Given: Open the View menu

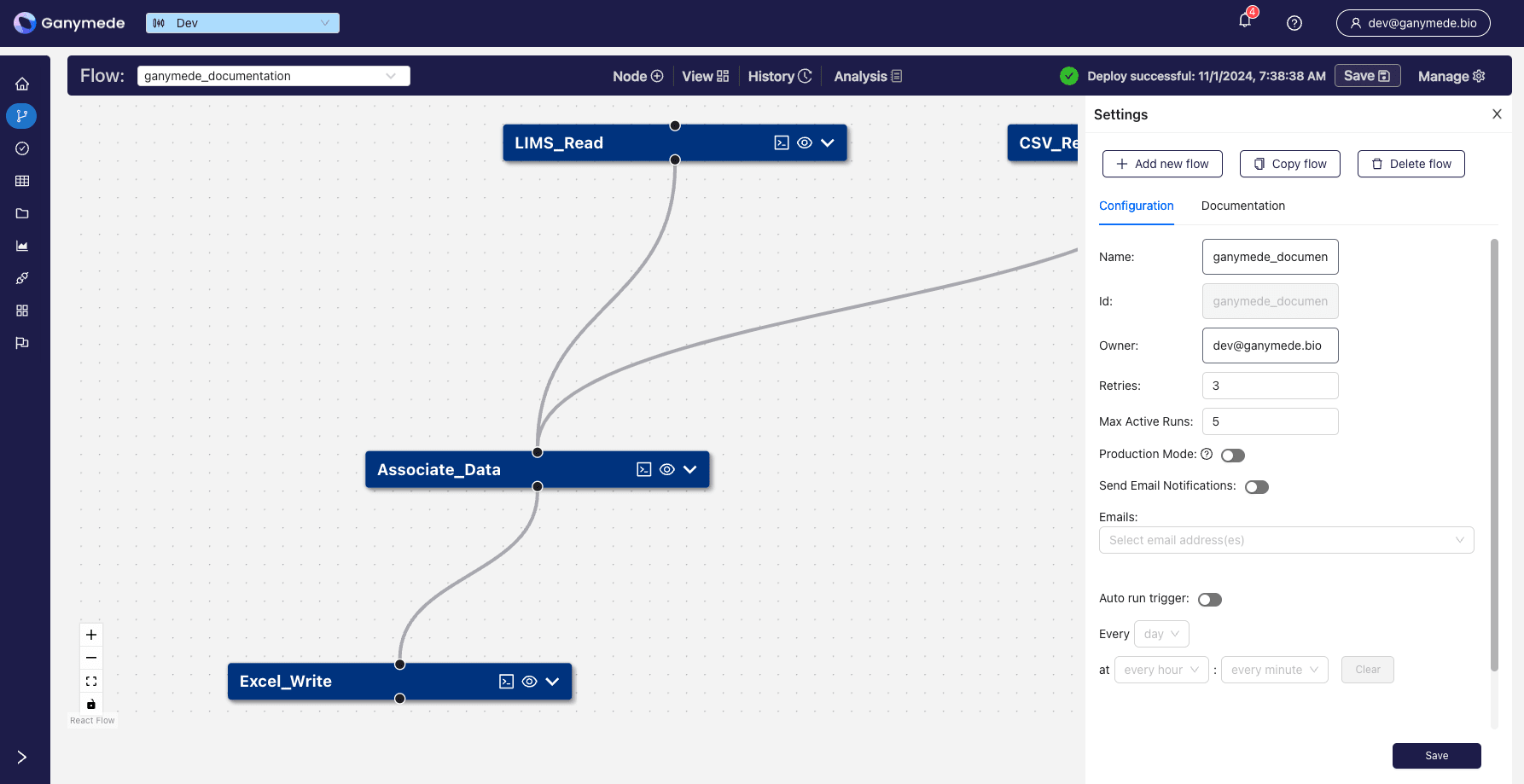Looking at the screenshot, I should (705, 76).
